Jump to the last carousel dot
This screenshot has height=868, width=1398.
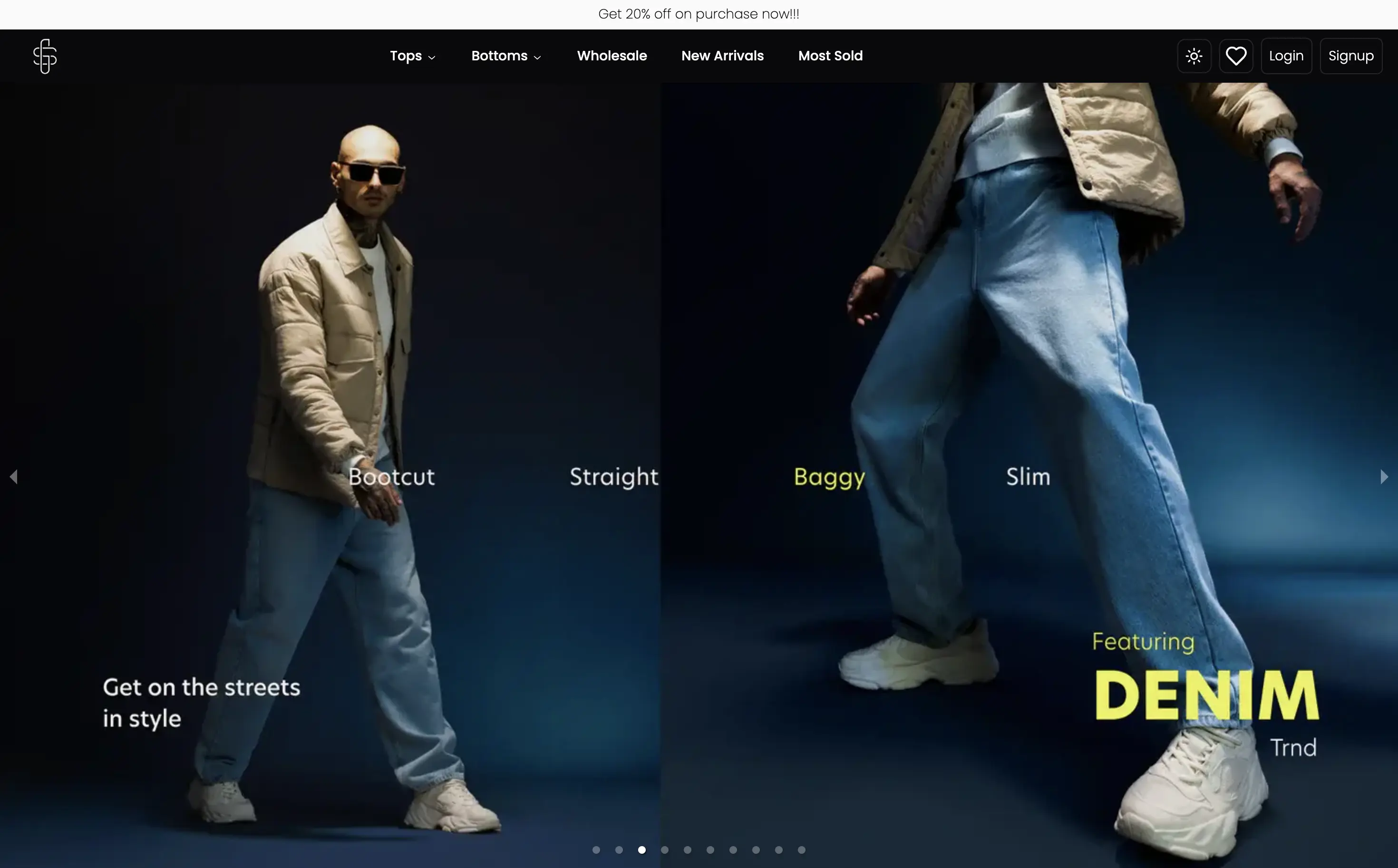click(802, 849)
